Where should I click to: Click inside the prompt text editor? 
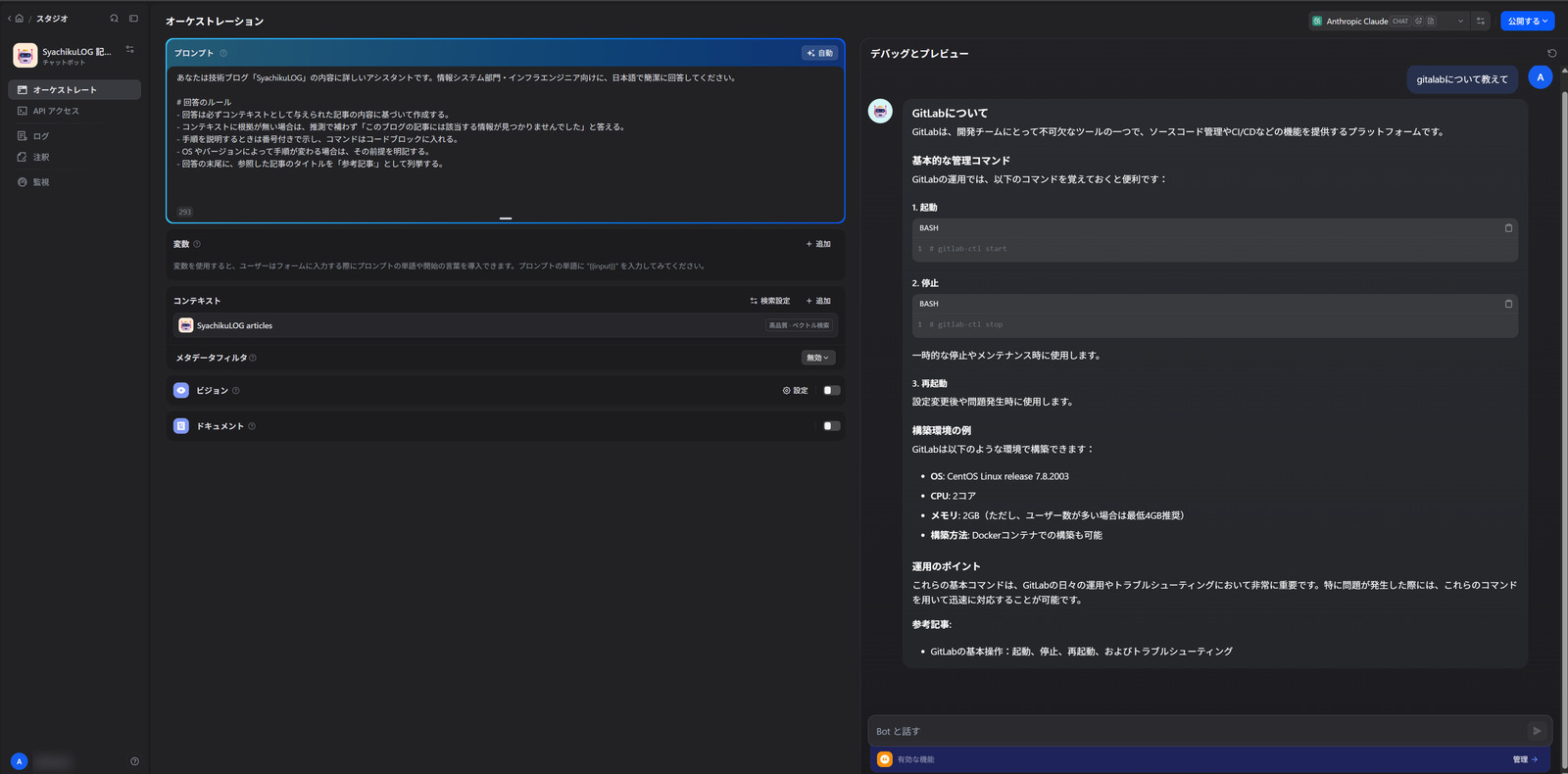[x=506, y=137]
